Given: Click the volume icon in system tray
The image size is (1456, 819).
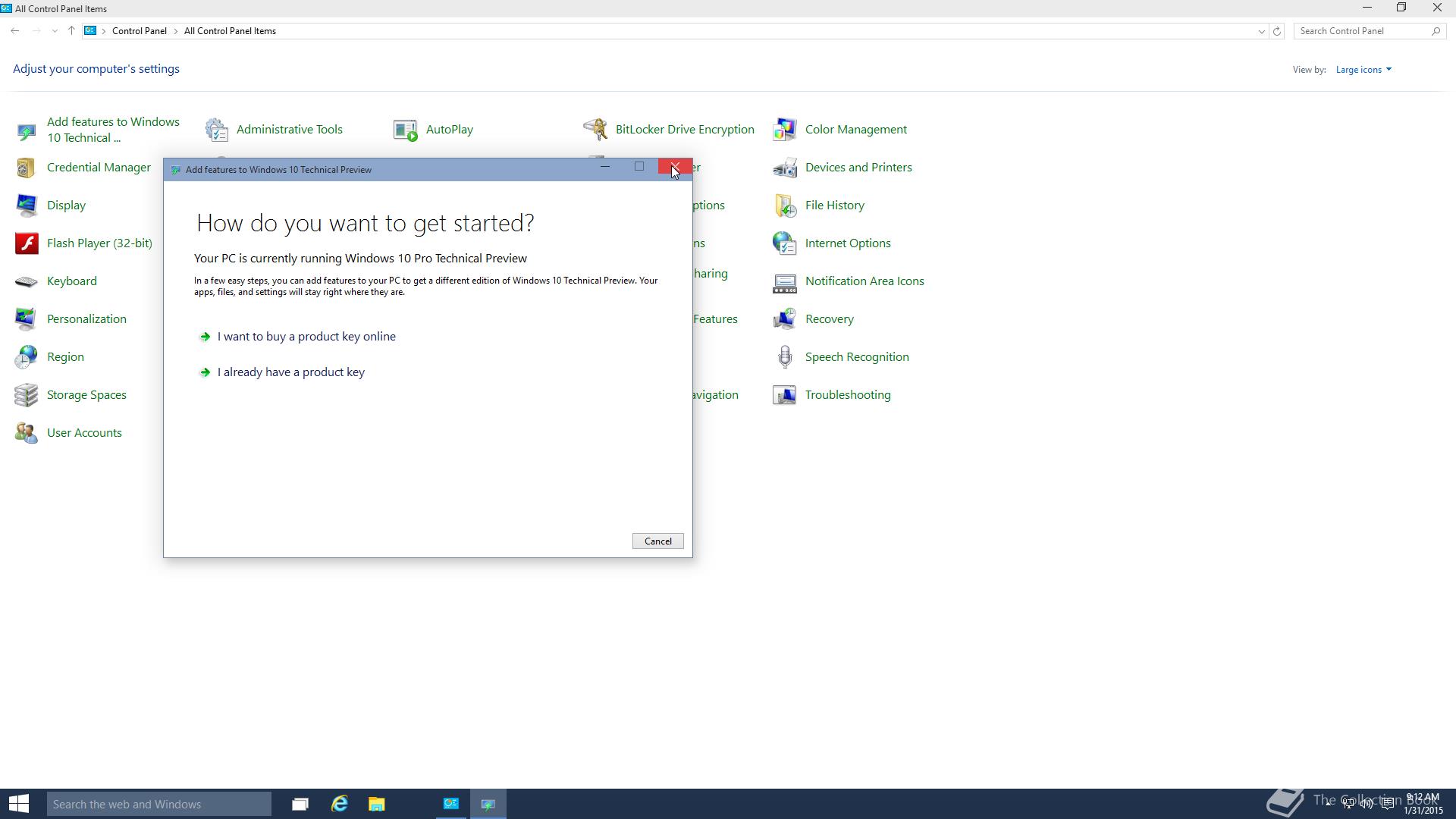Looking at the screenshot, I should 1367,804.
